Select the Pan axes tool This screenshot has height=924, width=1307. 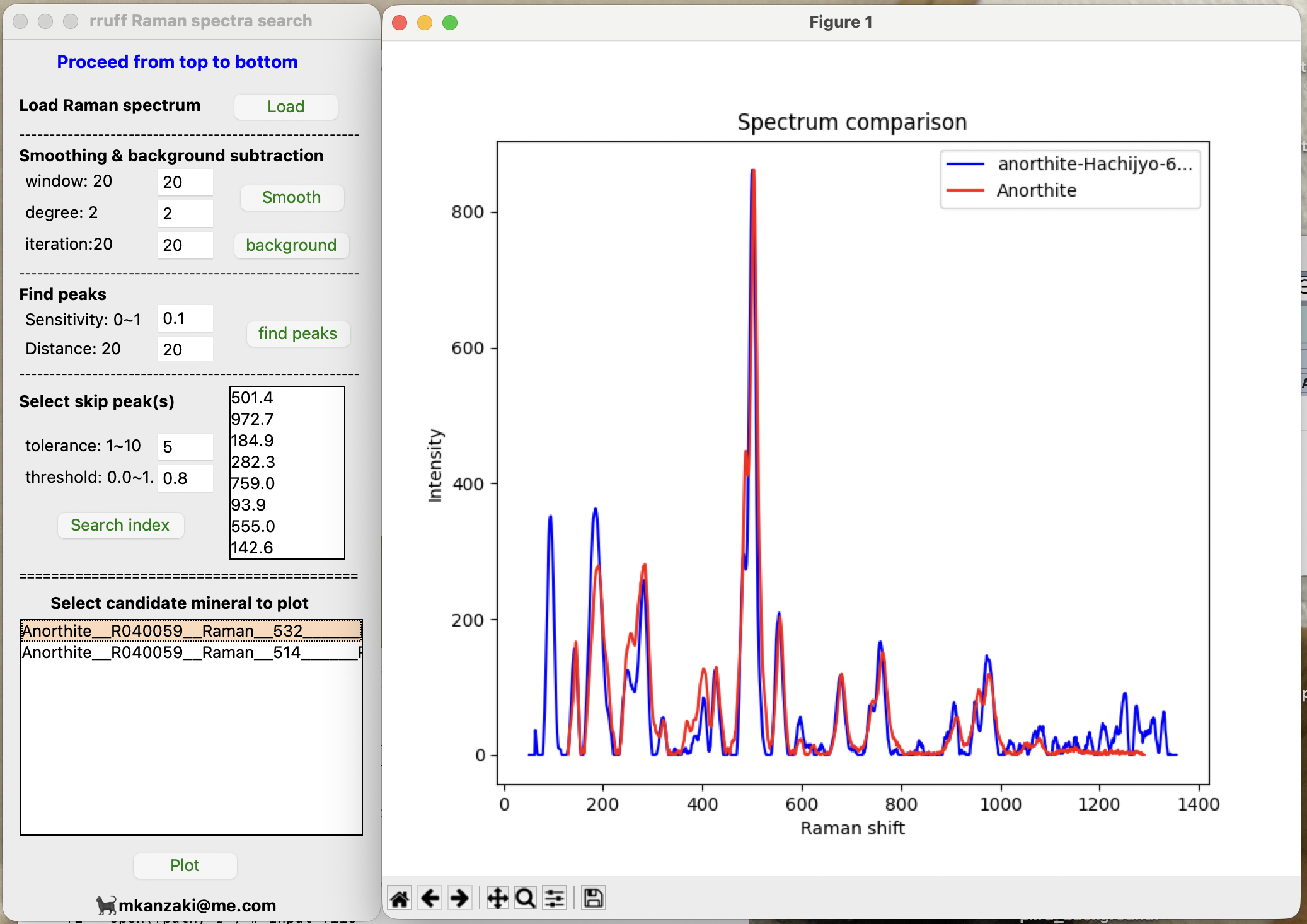[497, 898]
